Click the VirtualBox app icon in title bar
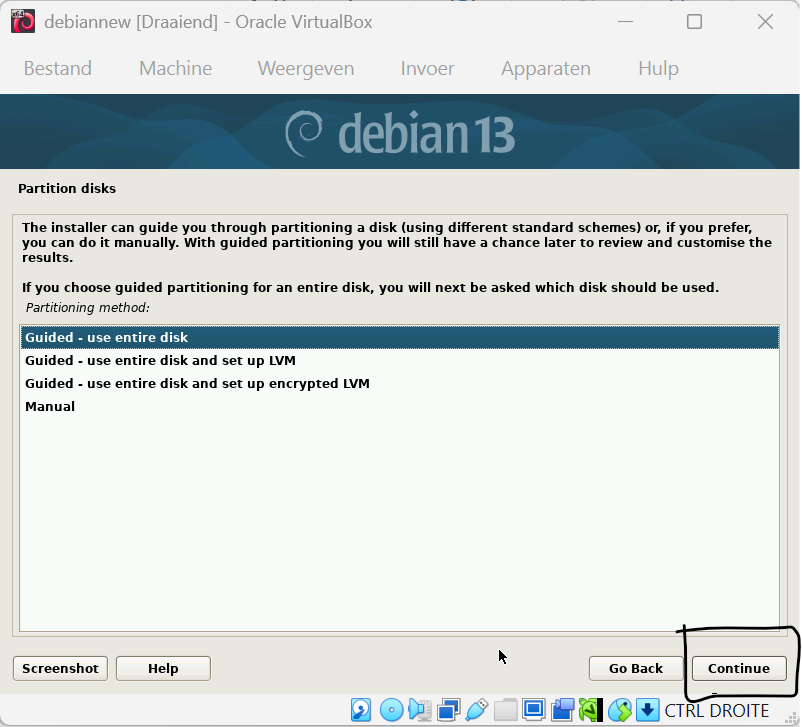802x727 pixels. [x=23, y=21]
